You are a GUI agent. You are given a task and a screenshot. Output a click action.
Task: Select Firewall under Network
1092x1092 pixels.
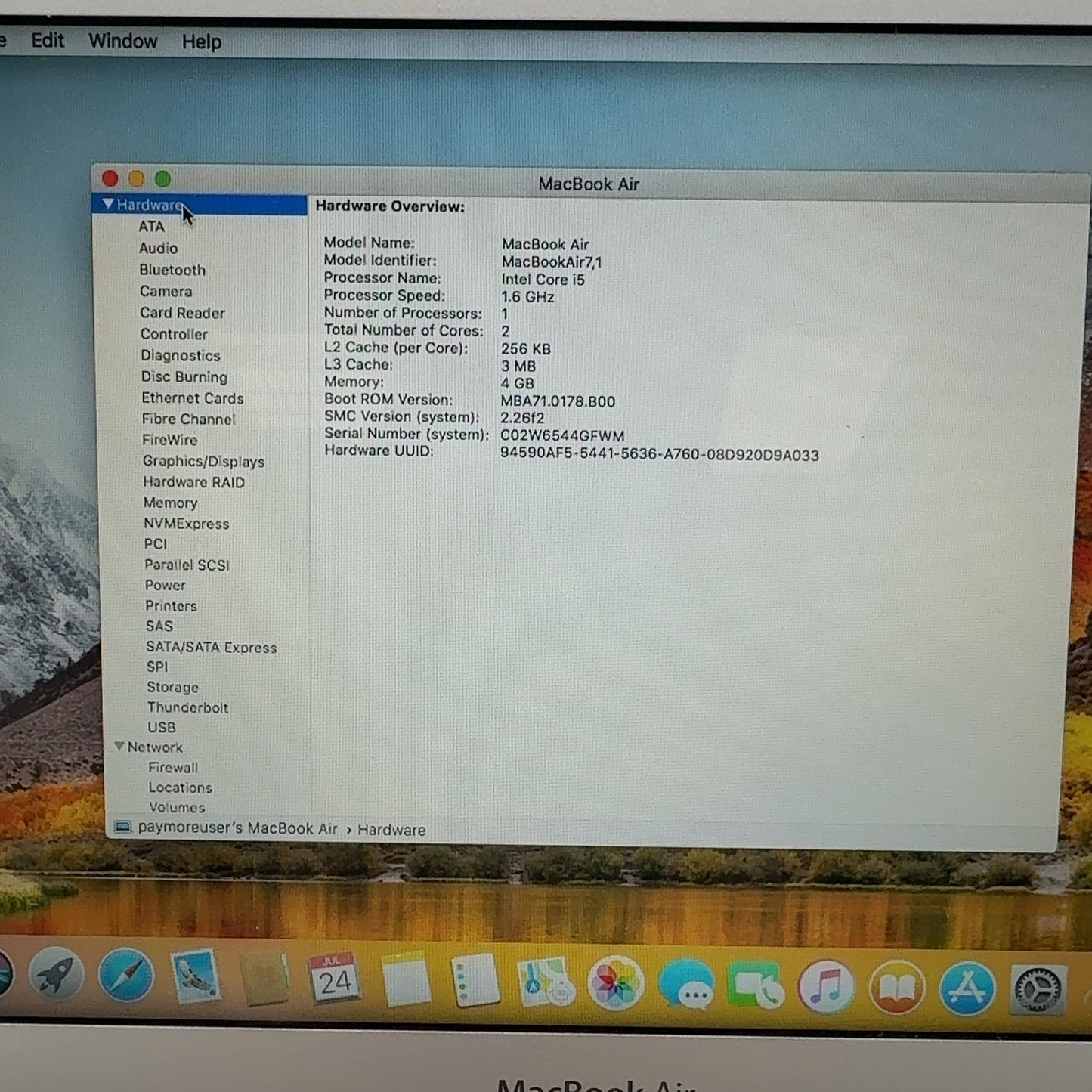173,767
